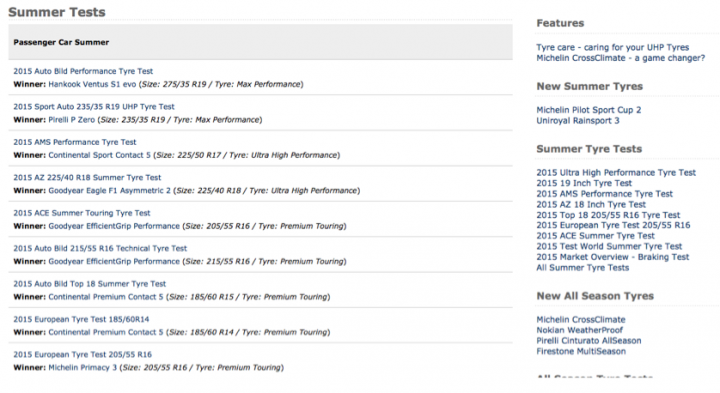The width and height of the screenshot is (720, 393).
Task: Click the Pirelli P Zero winner link
Action: pos(72,120)
